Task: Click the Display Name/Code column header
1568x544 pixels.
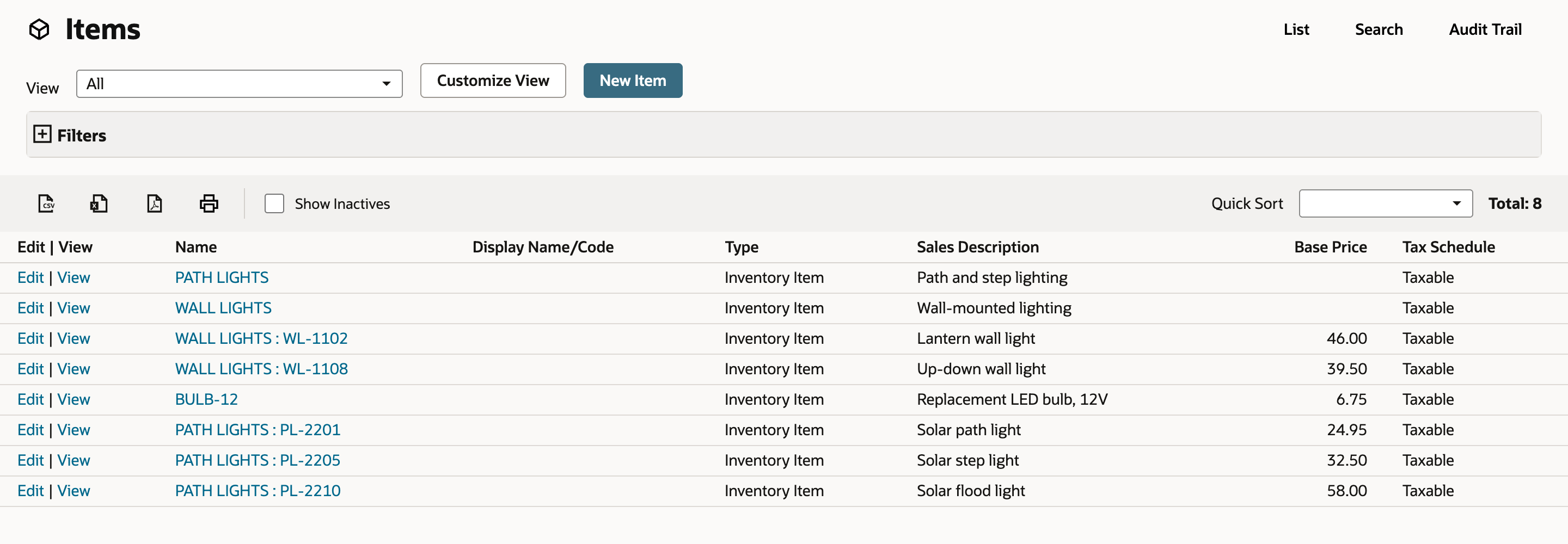Action: coord(543,247)
